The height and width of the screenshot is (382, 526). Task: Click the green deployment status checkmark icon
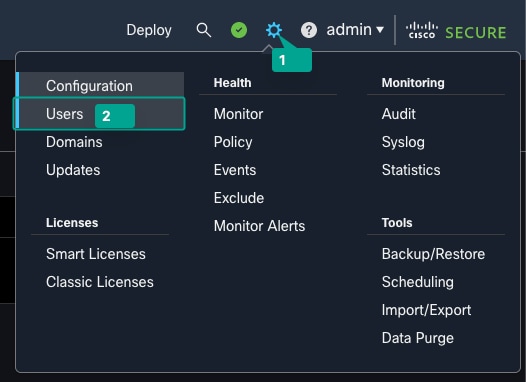pos(239,30)
